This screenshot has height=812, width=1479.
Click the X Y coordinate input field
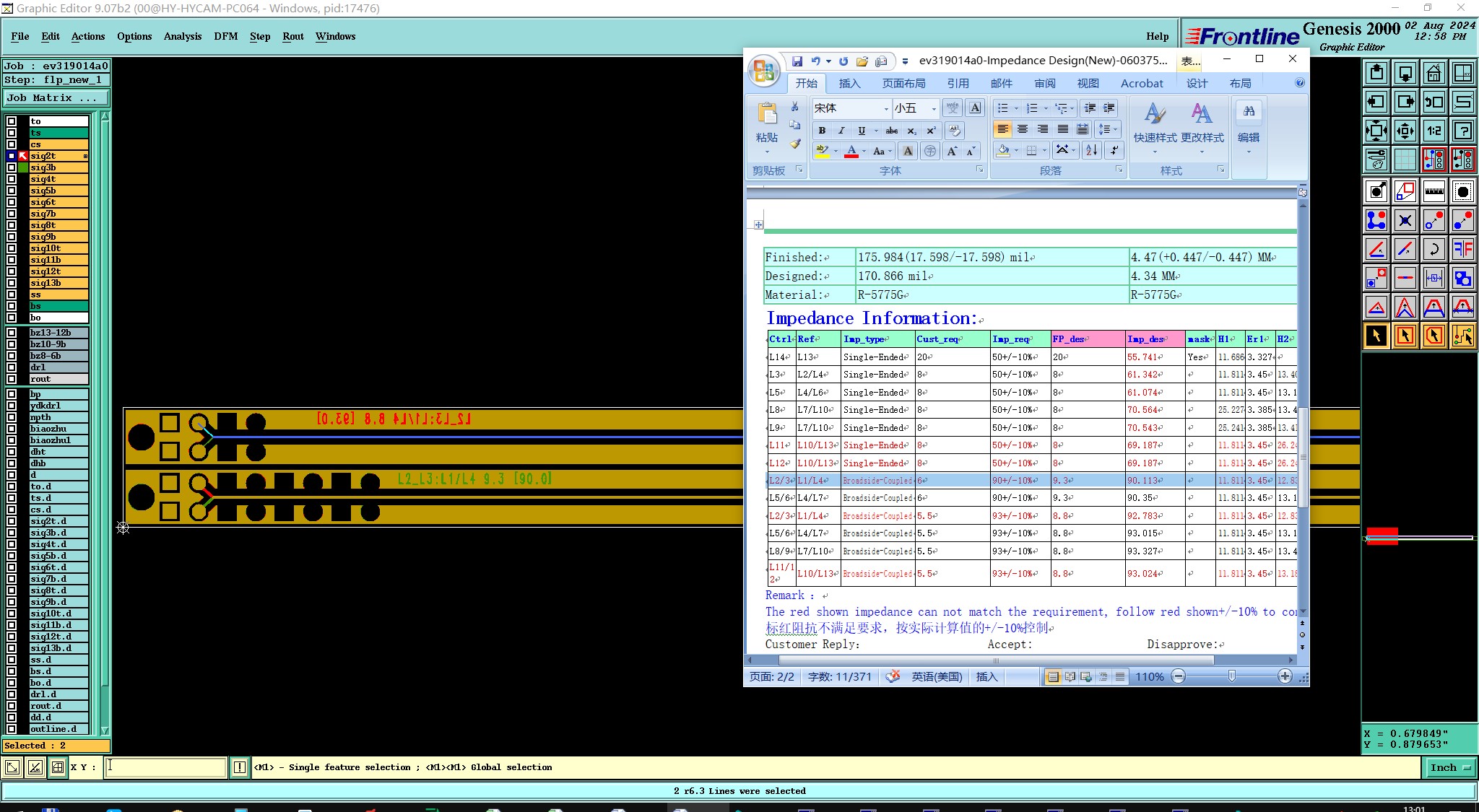point(166,767)
